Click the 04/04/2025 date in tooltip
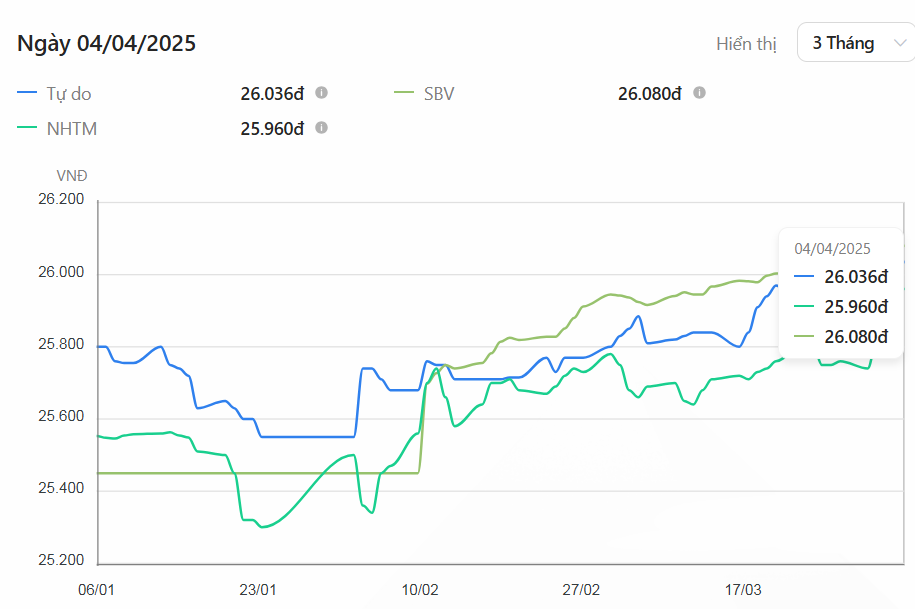The height and width of the screenshot is (609, 915). (x=832, y=248)
